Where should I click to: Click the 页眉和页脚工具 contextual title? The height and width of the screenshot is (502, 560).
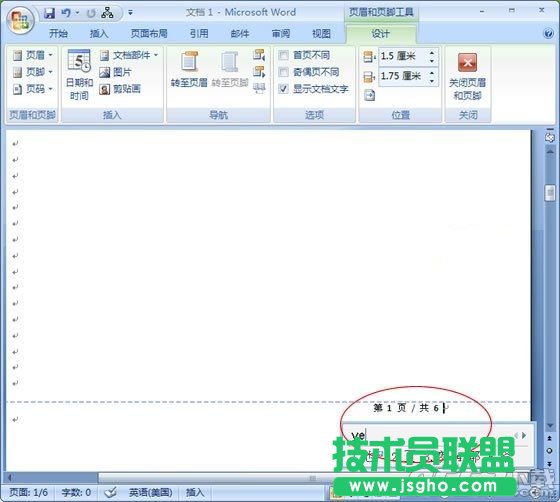[381, 12]
